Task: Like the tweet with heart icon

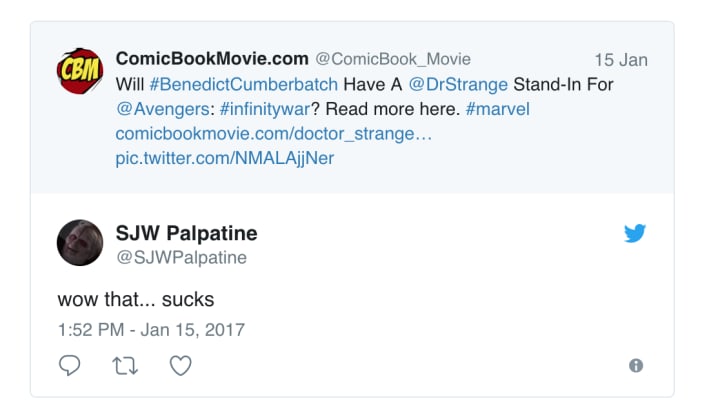Action: [x=180, y=366]
